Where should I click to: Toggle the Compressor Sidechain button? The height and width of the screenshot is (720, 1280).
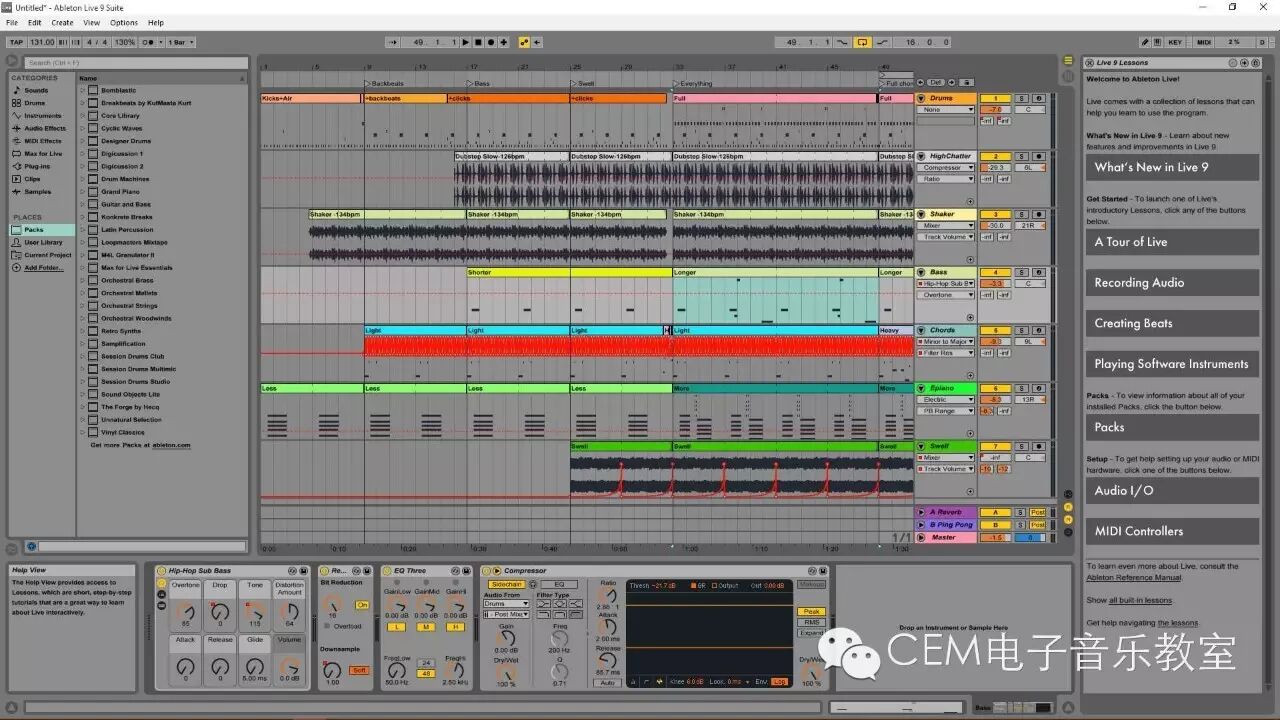point(506,584)
